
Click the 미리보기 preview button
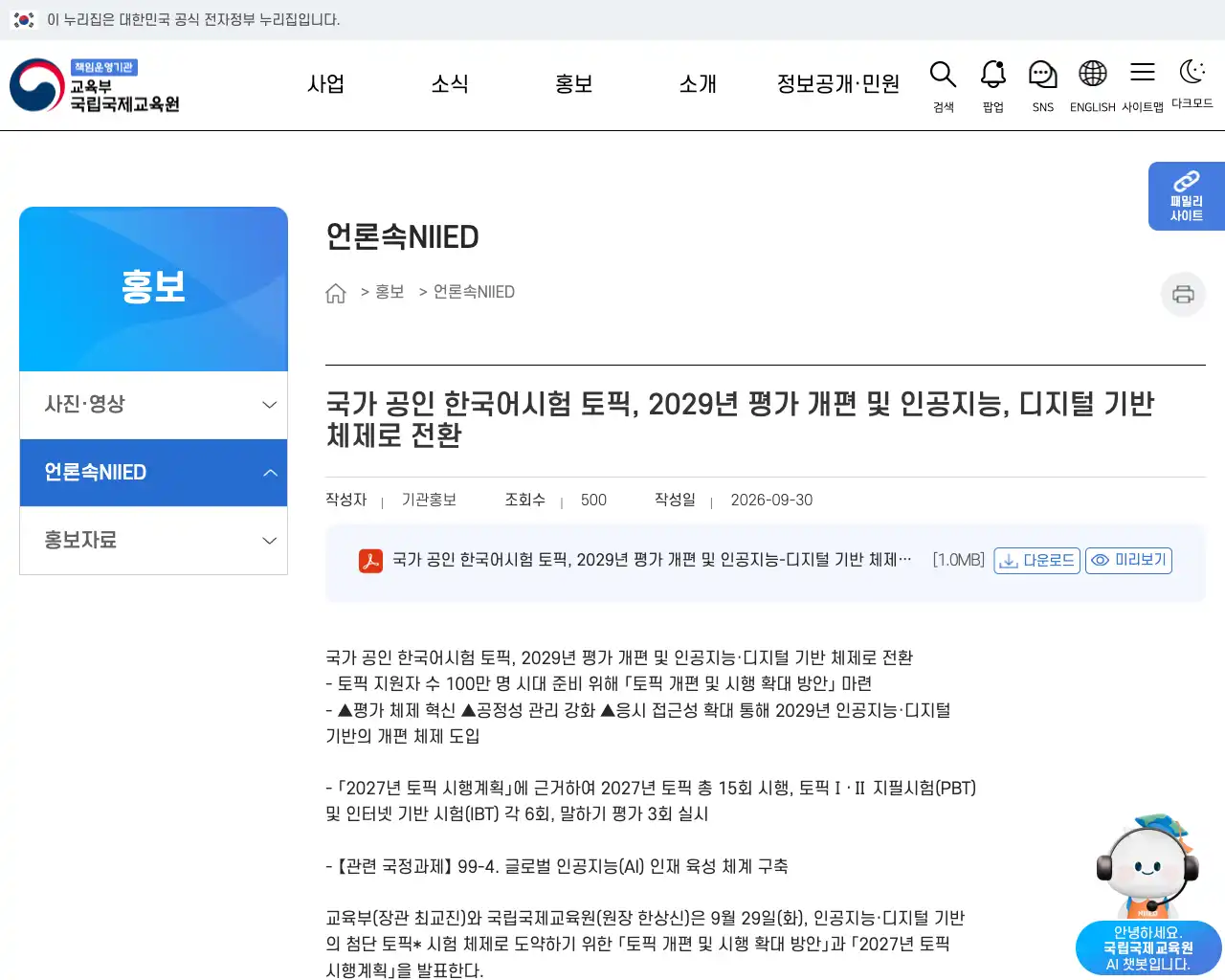pos(1128,561)
